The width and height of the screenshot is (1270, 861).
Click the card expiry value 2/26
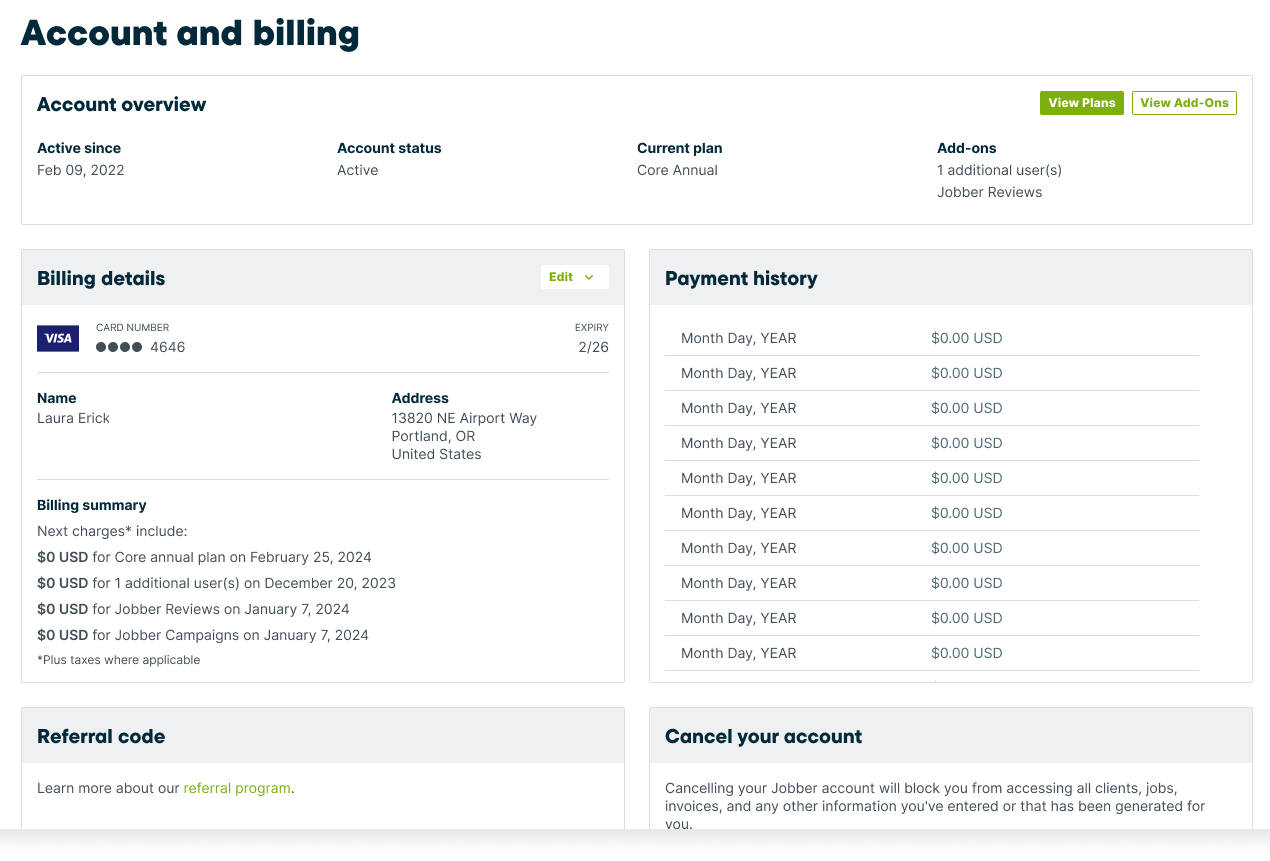593,347
